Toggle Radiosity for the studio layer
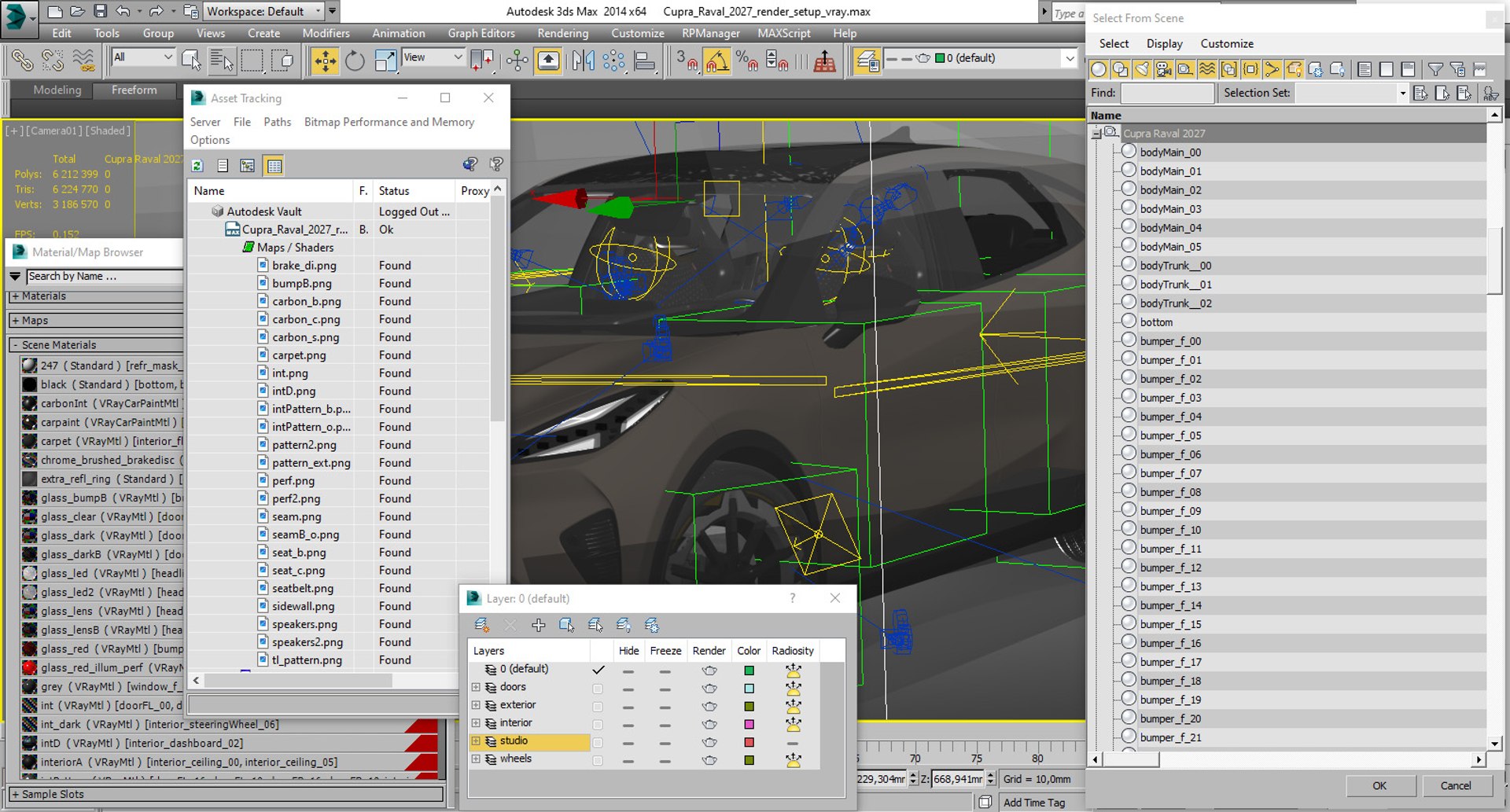 pyautogui.click(x=793, y=743)
